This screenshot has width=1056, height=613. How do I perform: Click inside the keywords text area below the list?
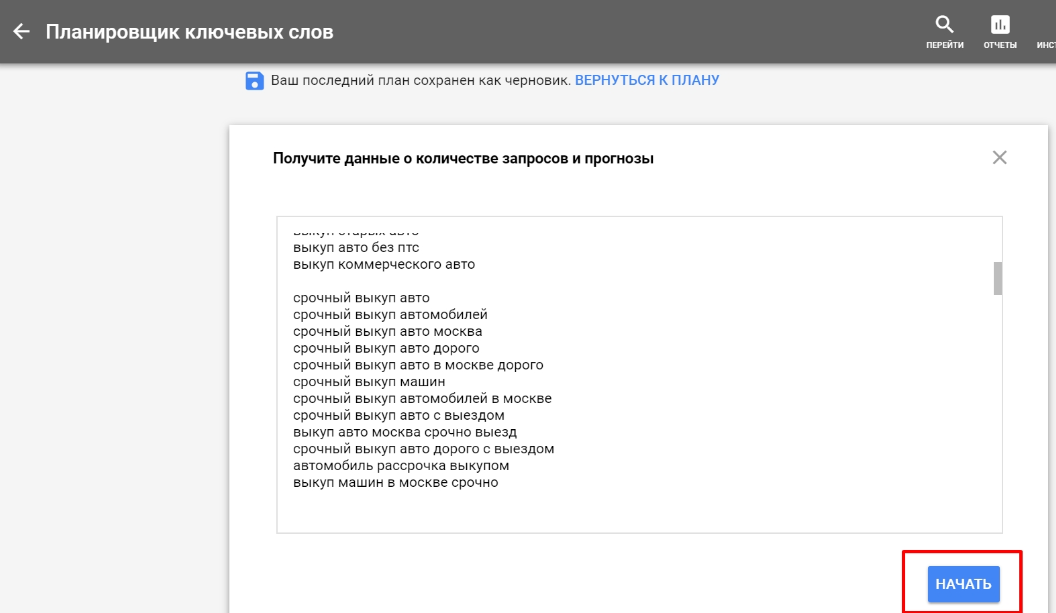coord(639,511)
